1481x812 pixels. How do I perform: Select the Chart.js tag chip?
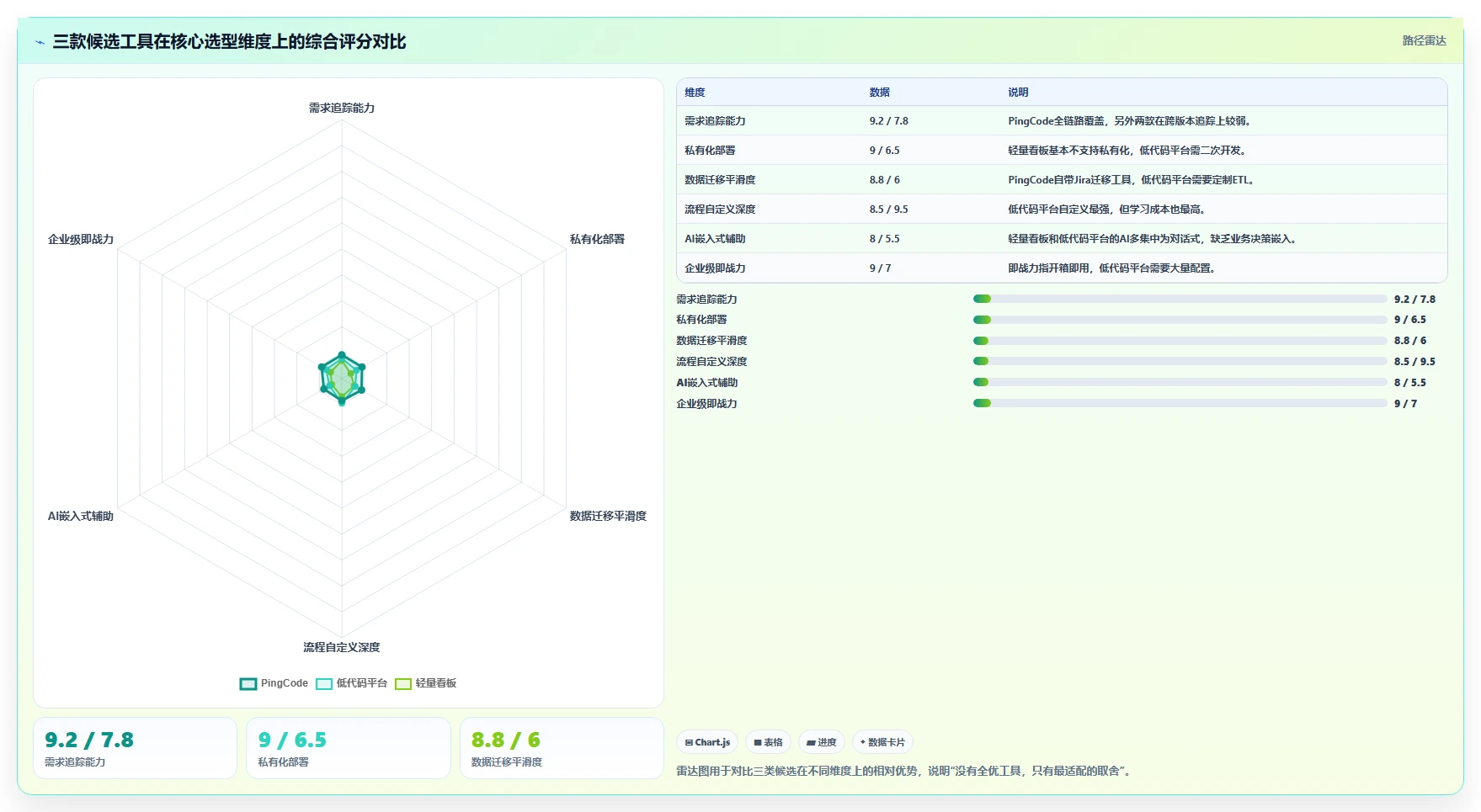point(707,742)
